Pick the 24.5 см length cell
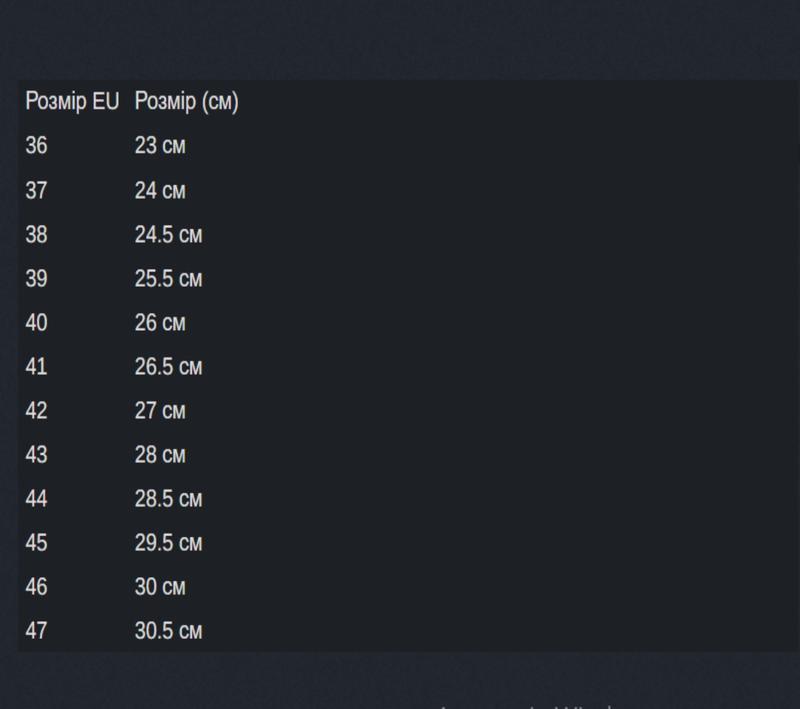The width and height of the screenshot is (800, 709). pos(168,235)
